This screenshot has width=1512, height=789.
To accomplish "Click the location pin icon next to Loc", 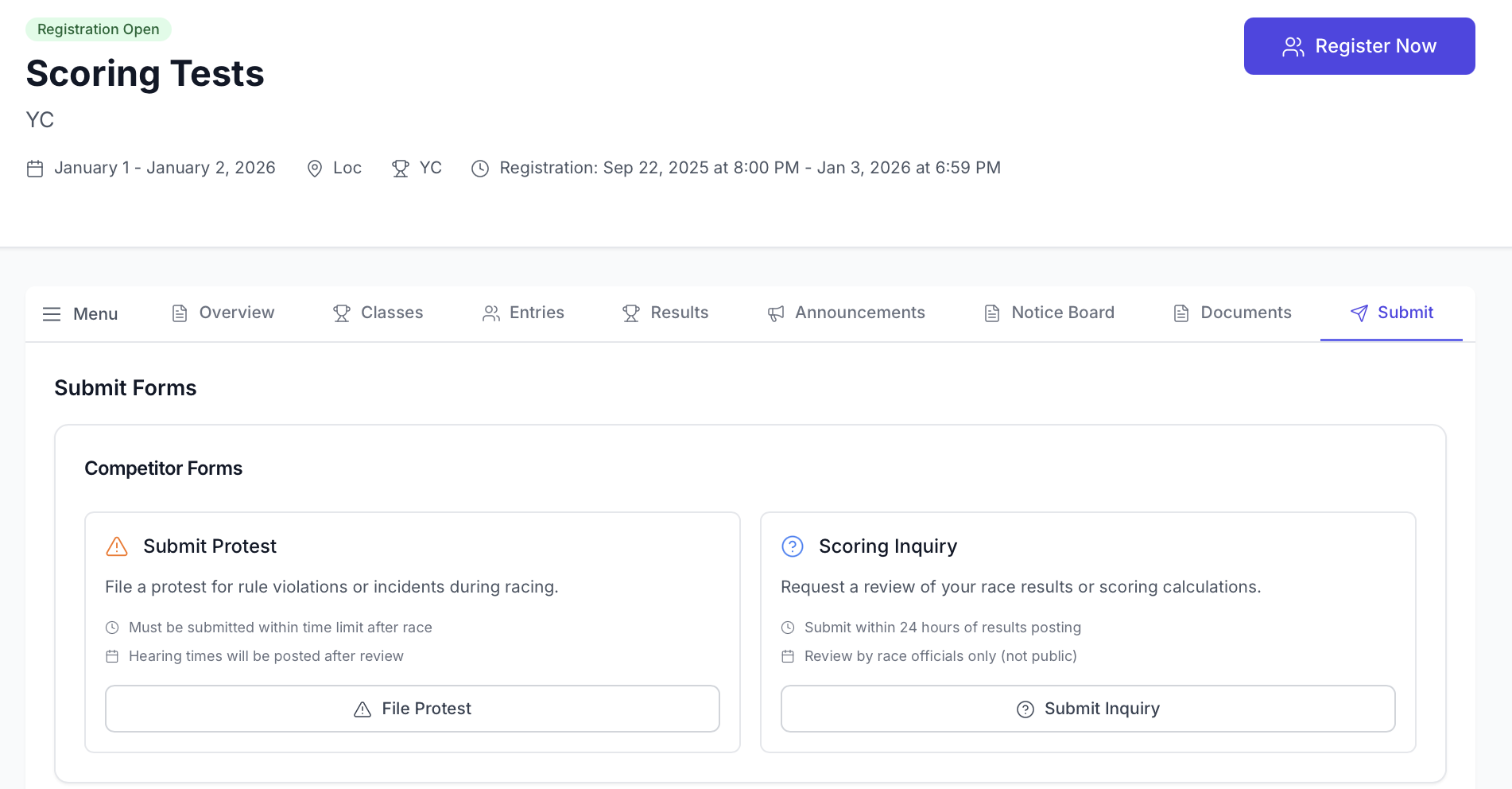I will 315,168.
